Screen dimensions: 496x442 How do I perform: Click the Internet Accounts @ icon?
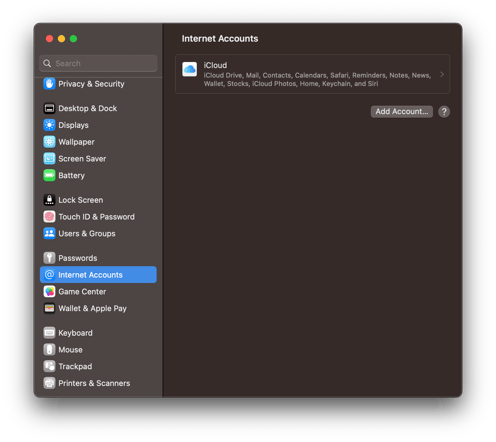click(x=49, y=275)
